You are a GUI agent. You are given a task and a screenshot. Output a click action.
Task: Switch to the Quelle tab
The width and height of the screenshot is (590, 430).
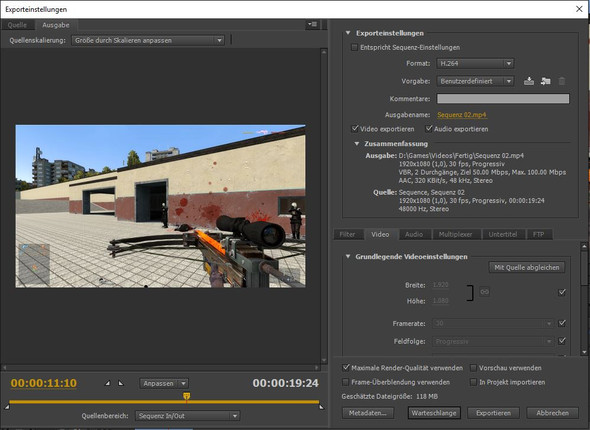coord(17,25)
